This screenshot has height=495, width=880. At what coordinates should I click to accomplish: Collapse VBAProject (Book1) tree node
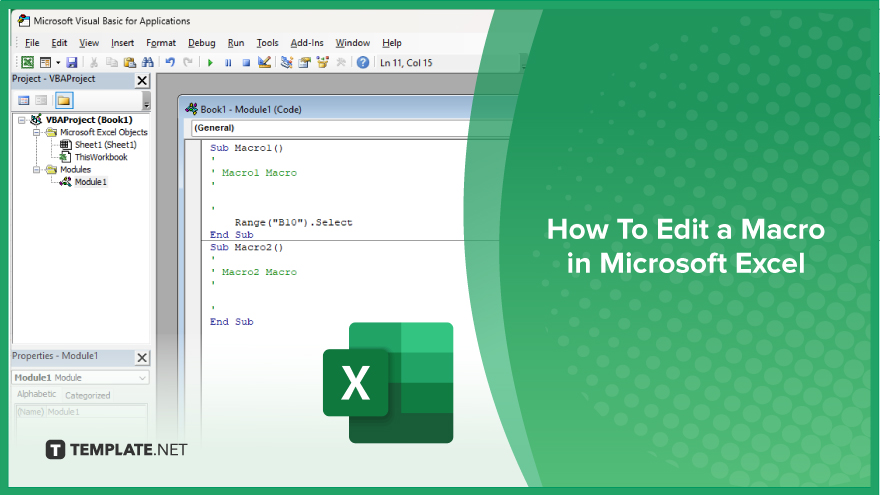coord(22,120)
